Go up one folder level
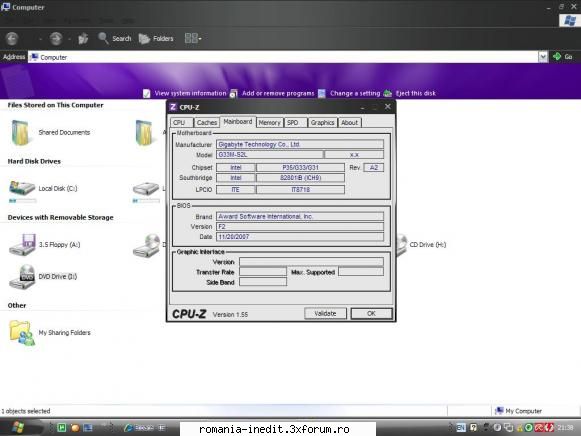This screenshot has width=581, height=436. click(83, 38)
